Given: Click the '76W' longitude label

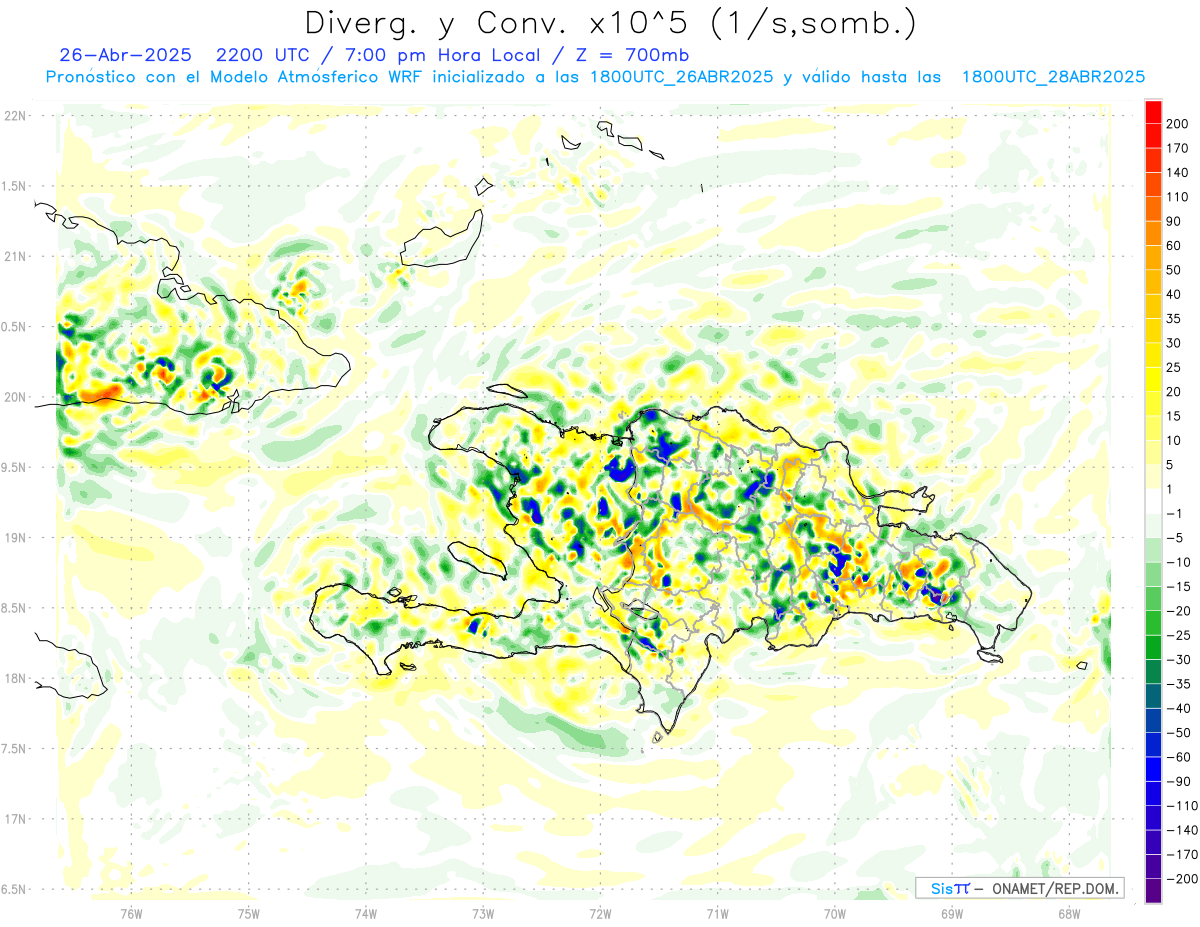Looking at the screenshot, I should [131, 913].
